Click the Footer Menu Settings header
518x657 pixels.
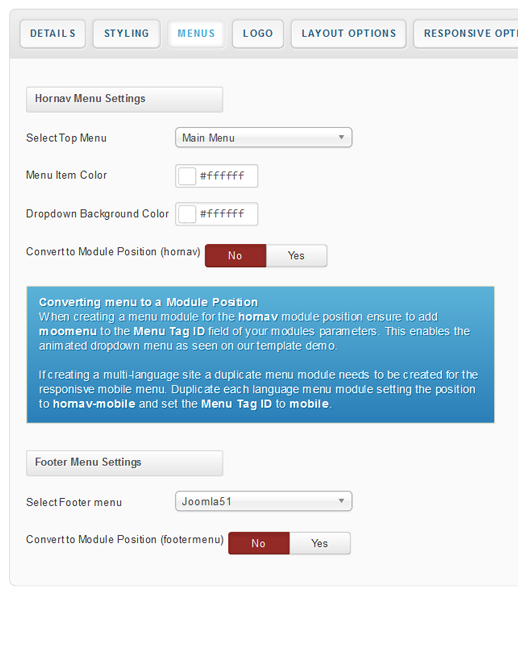[124, 463]
